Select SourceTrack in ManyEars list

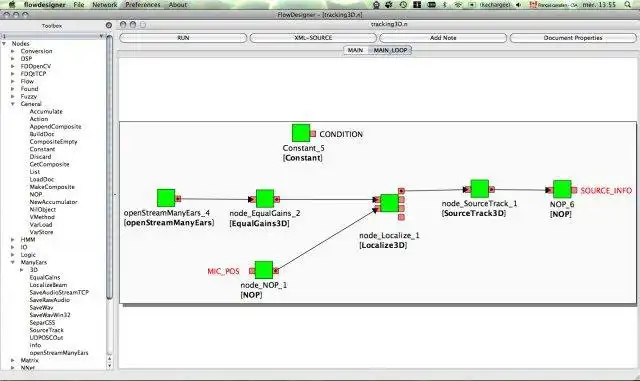point(47,330)
